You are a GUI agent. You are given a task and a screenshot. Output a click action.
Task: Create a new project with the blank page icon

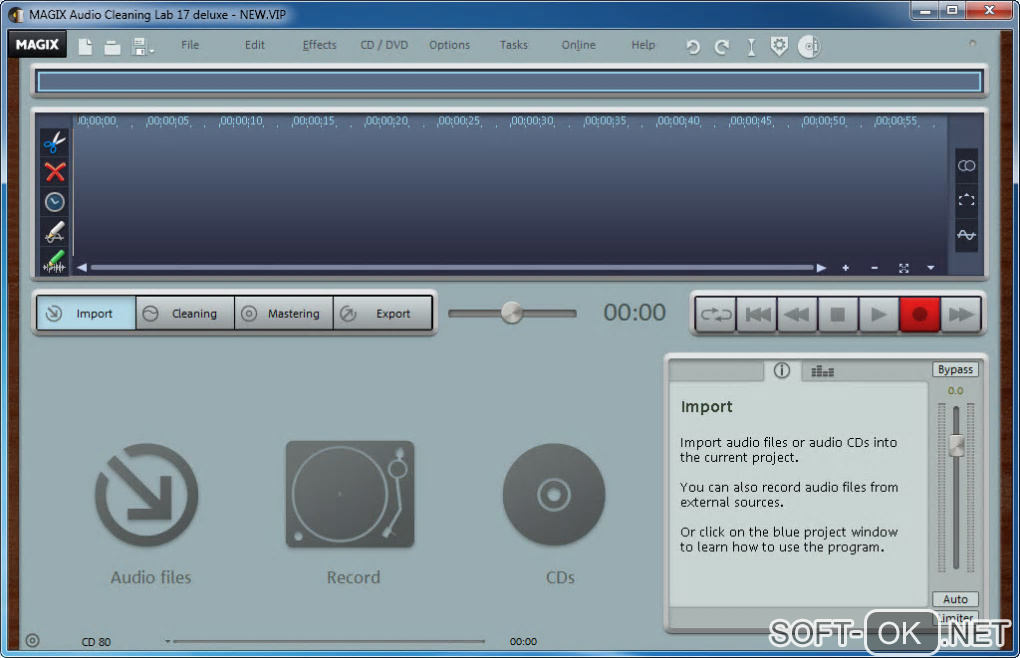[x=85, y=46]
